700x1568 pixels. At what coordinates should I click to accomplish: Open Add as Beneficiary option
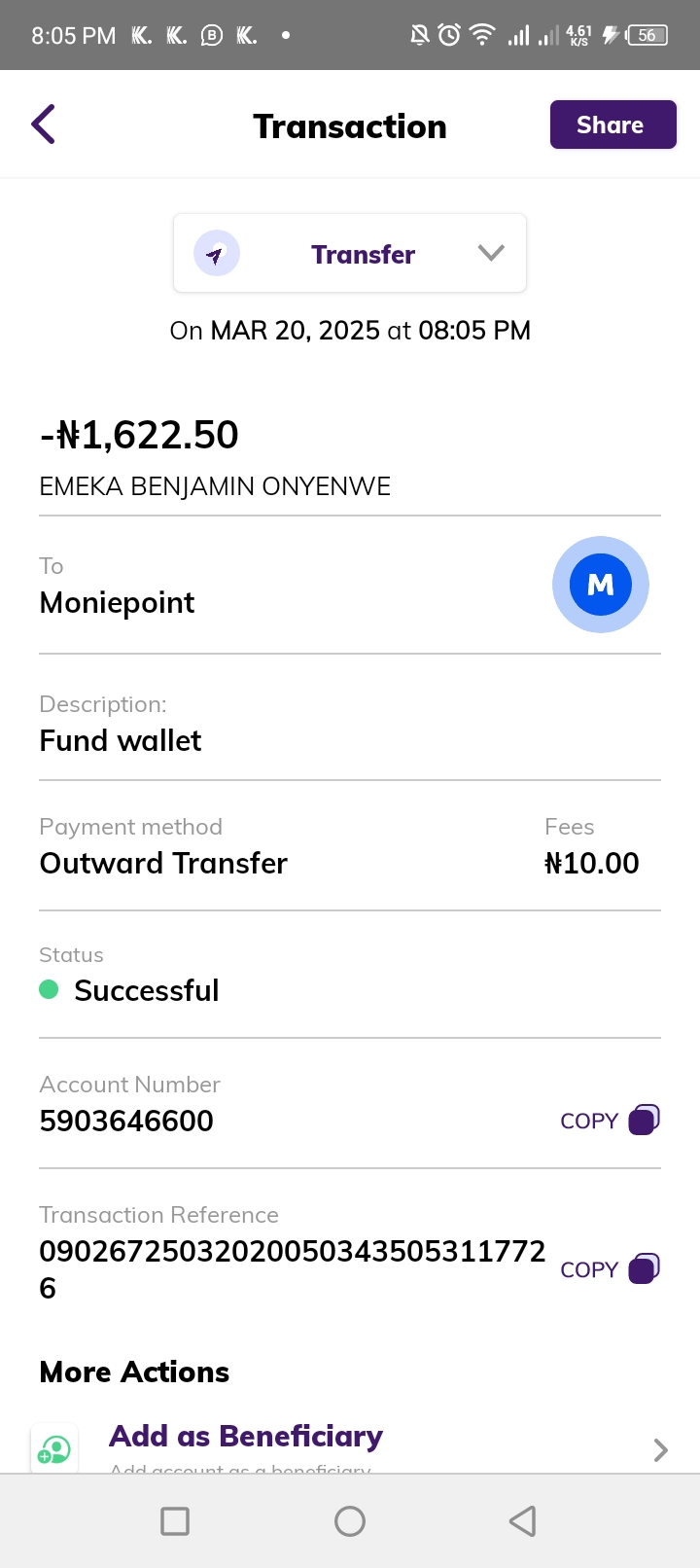point(246,1437)
